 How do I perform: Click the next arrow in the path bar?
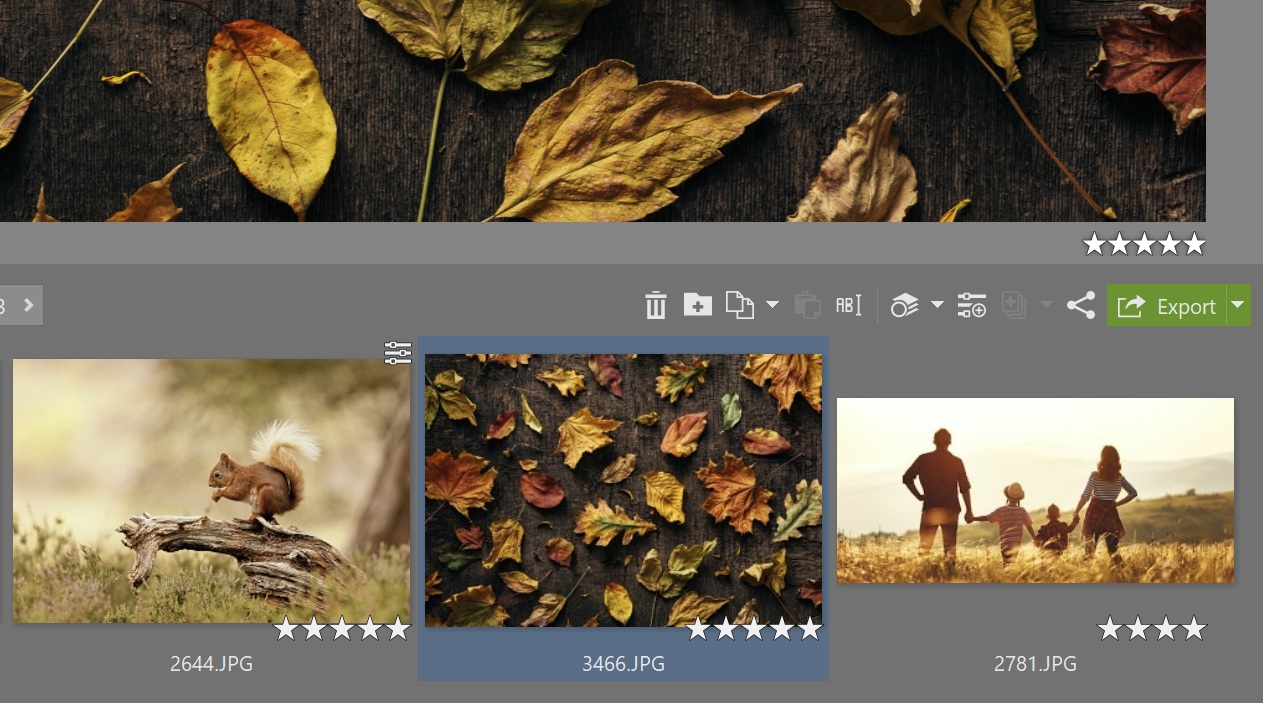click(28, 305)
